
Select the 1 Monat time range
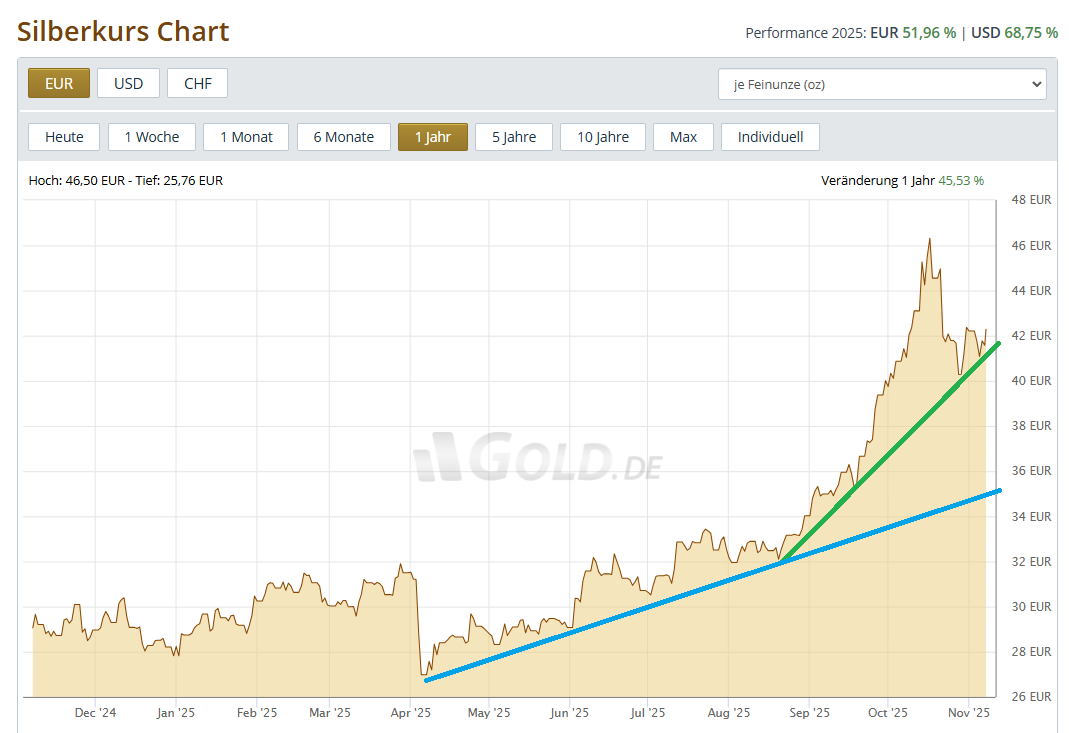click(246, 137)
